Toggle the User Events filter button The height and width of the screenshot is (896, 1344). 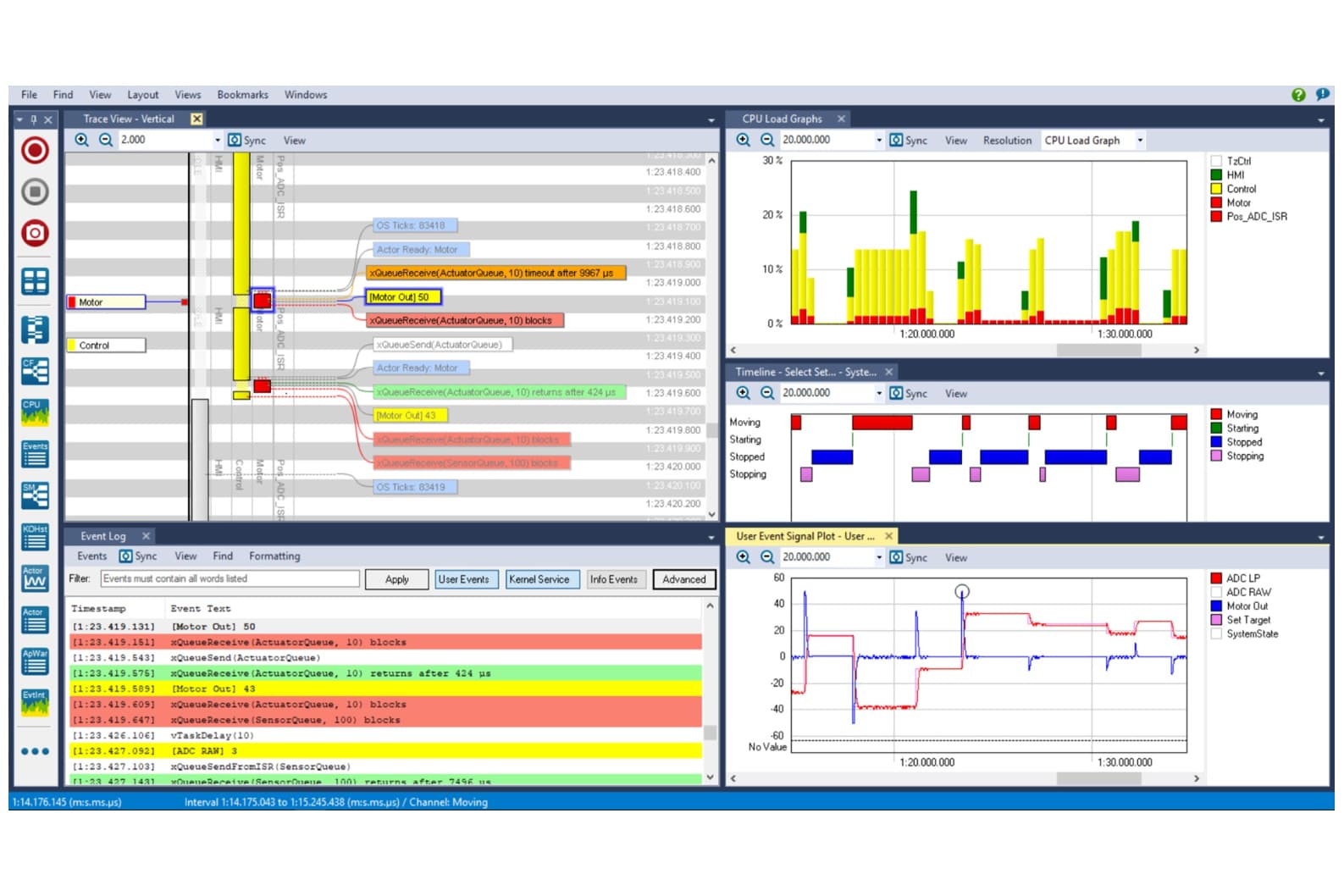point(463,579)
